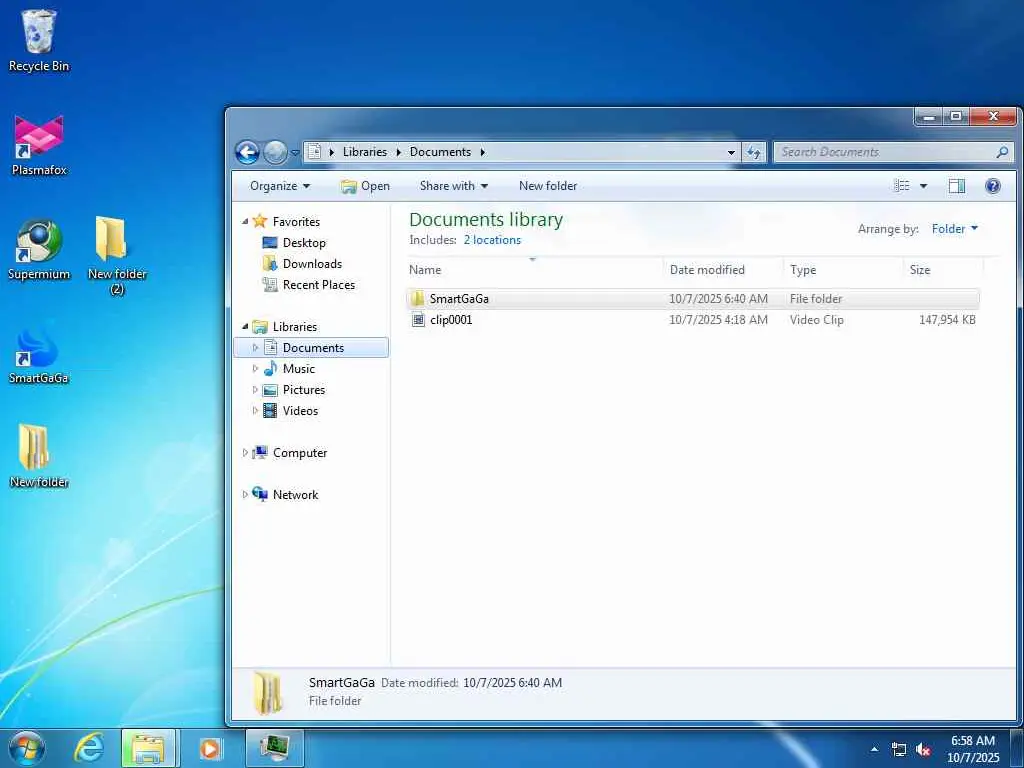Click the 2 locations link
Image resolution: width=1024 pixels, height=768 pixels.
pos(492,240)
